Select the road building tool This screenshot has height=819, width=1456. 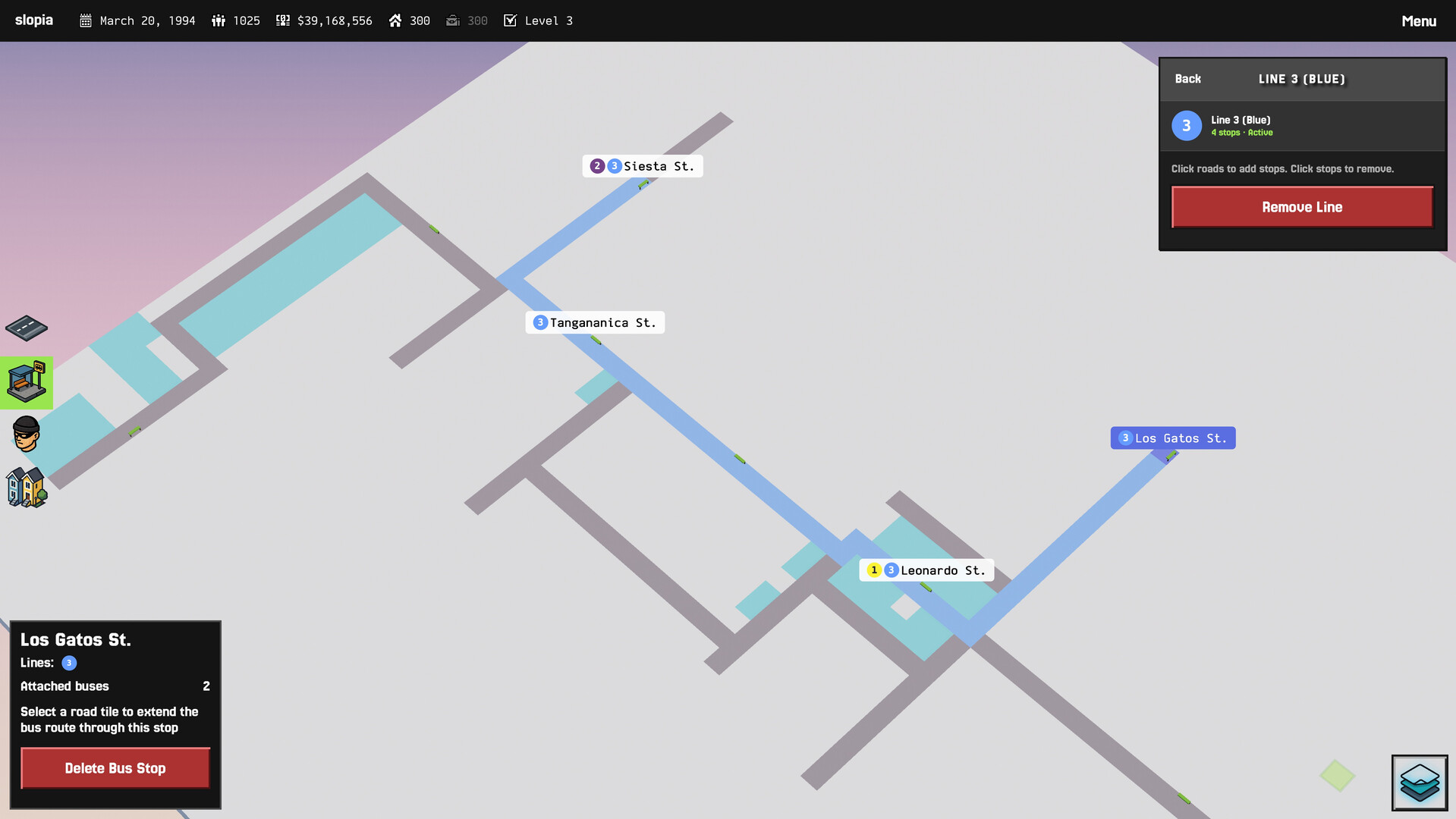click(27, 328)
